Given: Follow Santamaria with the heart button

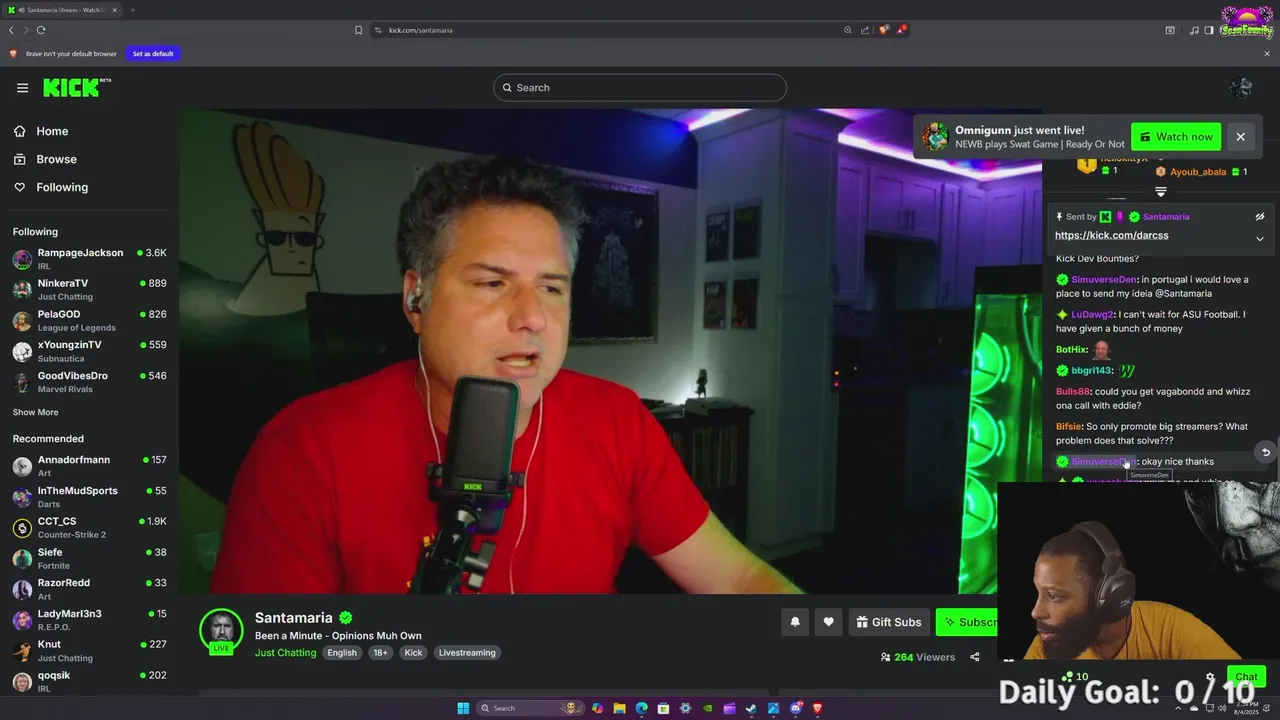Looking at the screenshot, I should click(828, 622).
